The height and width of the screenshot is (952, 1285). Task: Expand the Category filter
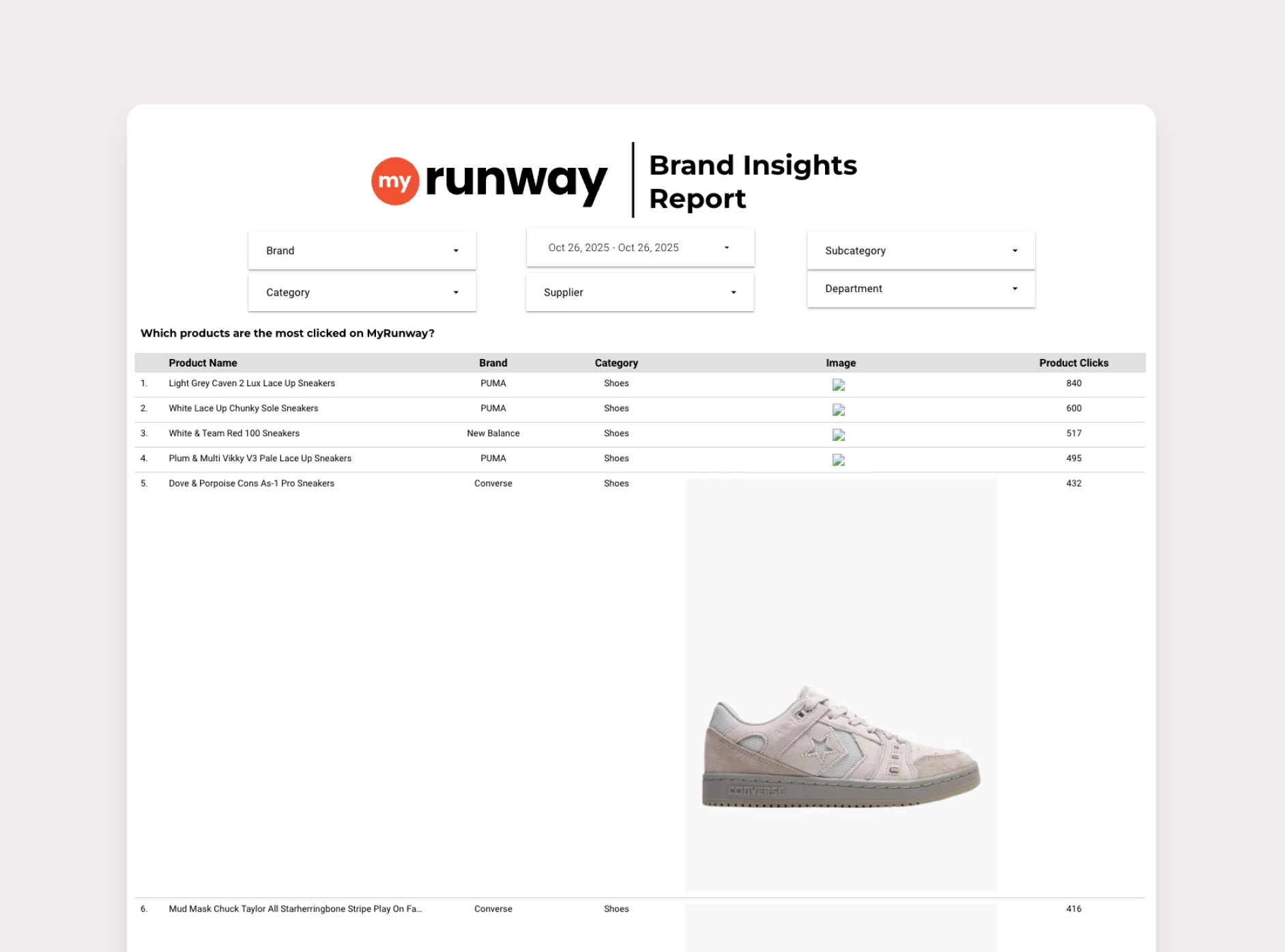click(x=361, y=292)
